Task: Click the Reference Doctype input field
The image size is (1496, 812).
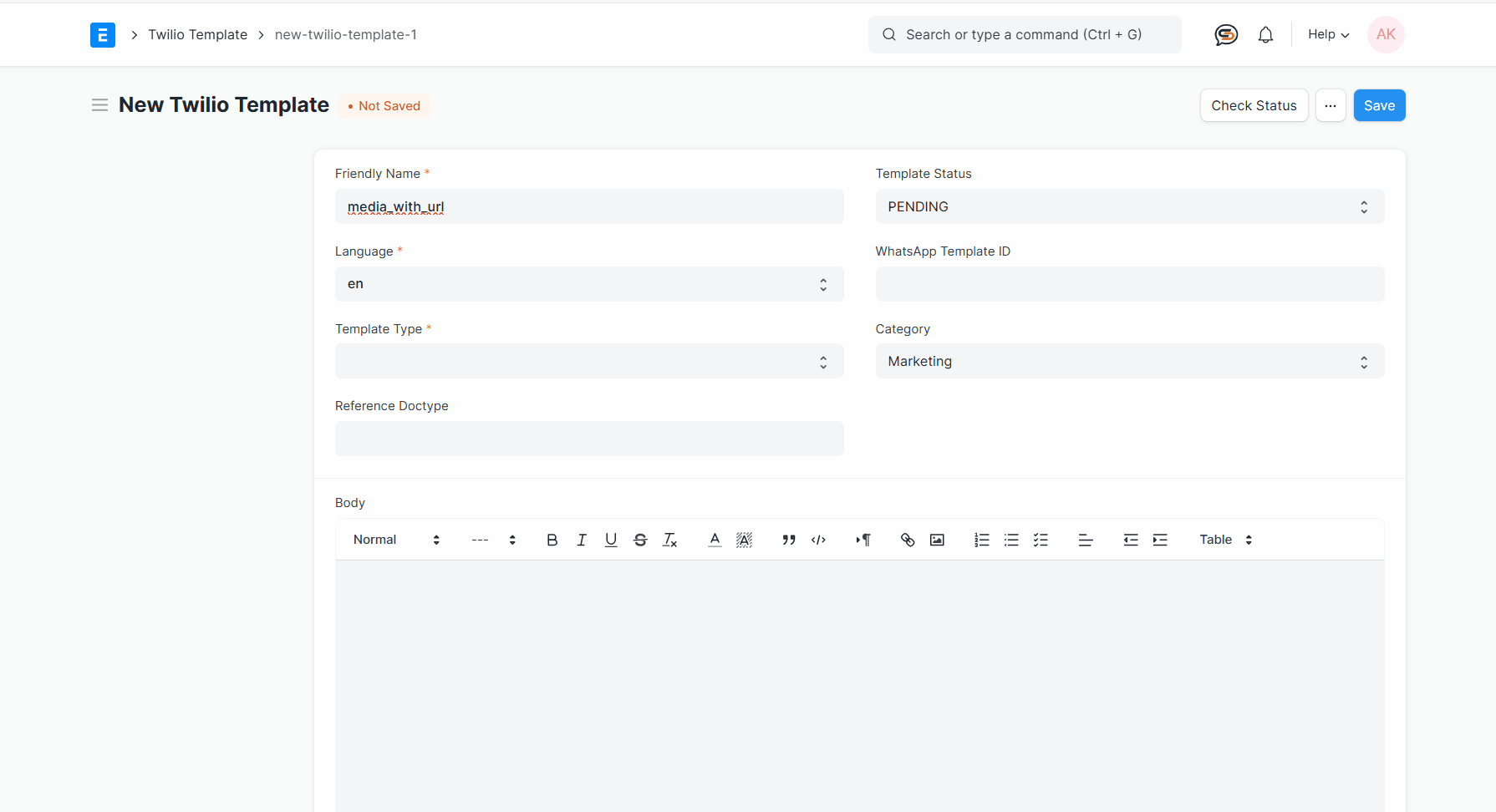Action: tap(588, 439)
